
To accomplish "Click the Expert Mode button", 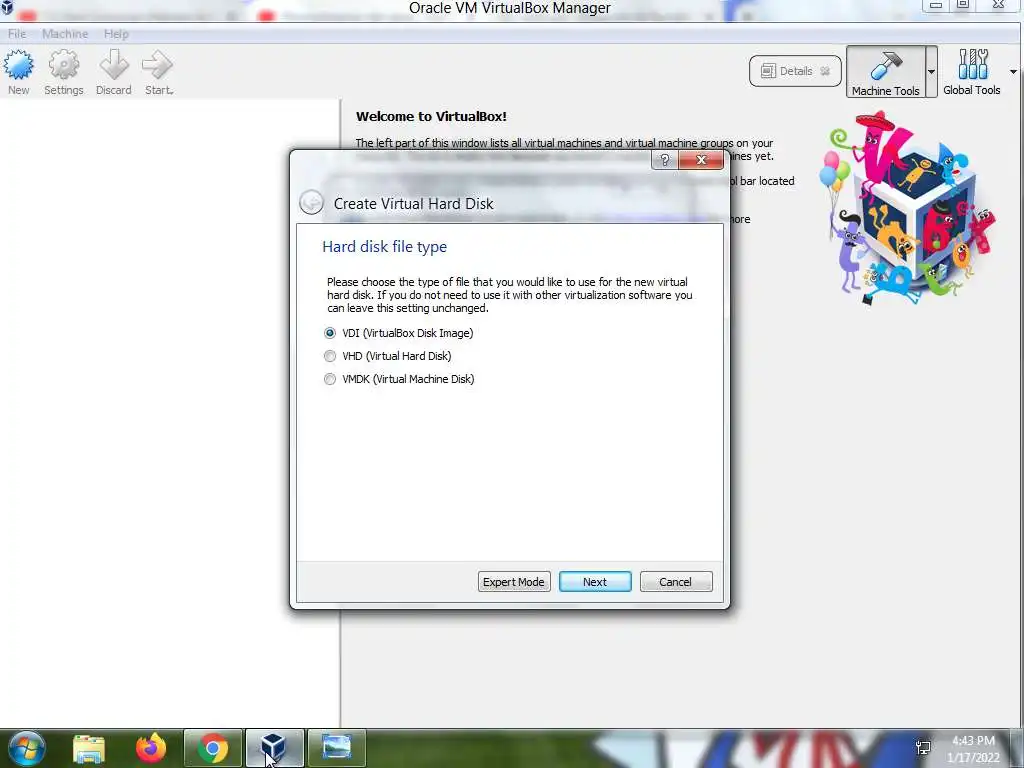I will tap(514, 582).
